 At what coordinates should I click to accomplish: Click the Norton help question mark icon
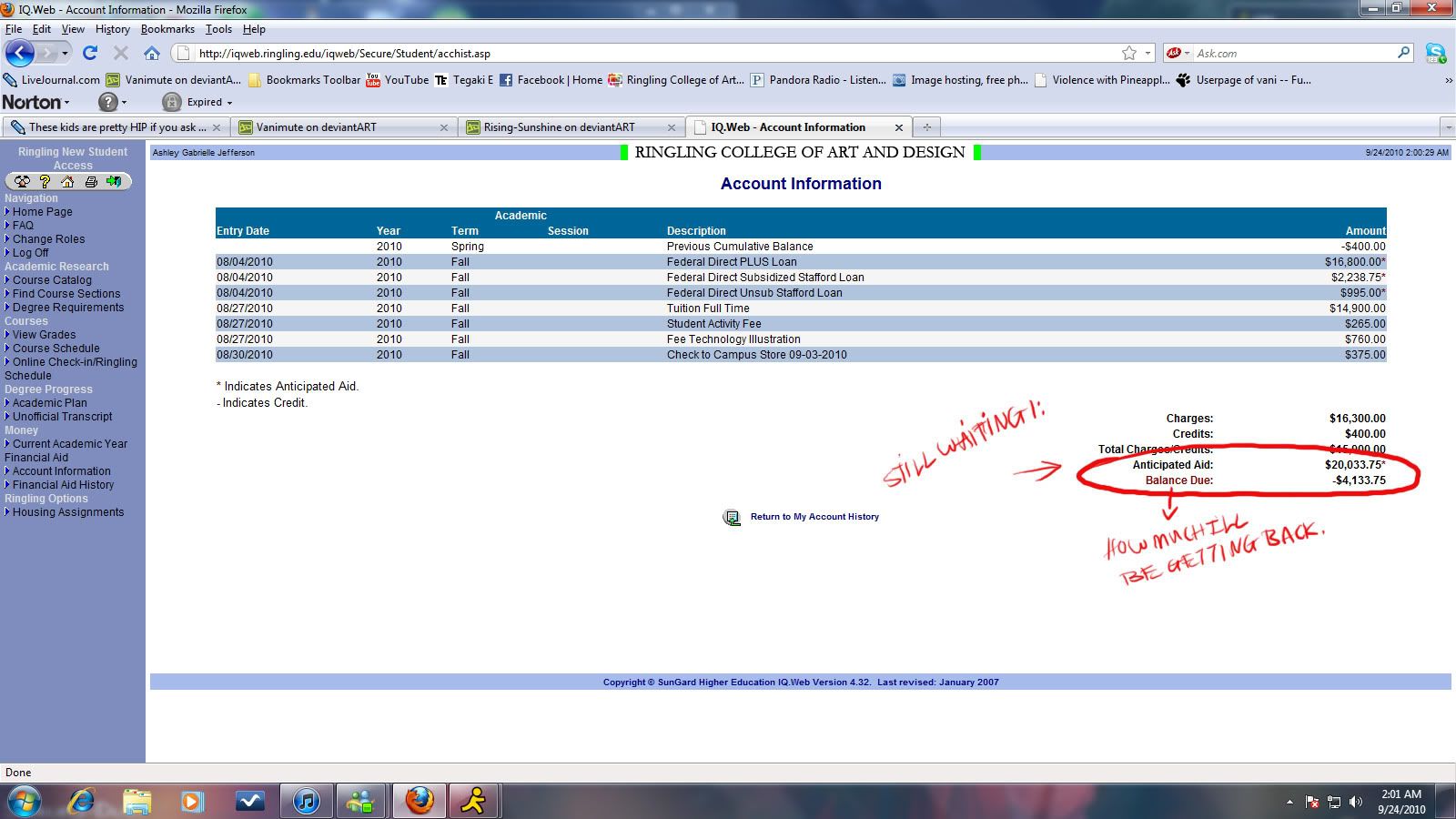click(107, 102)
